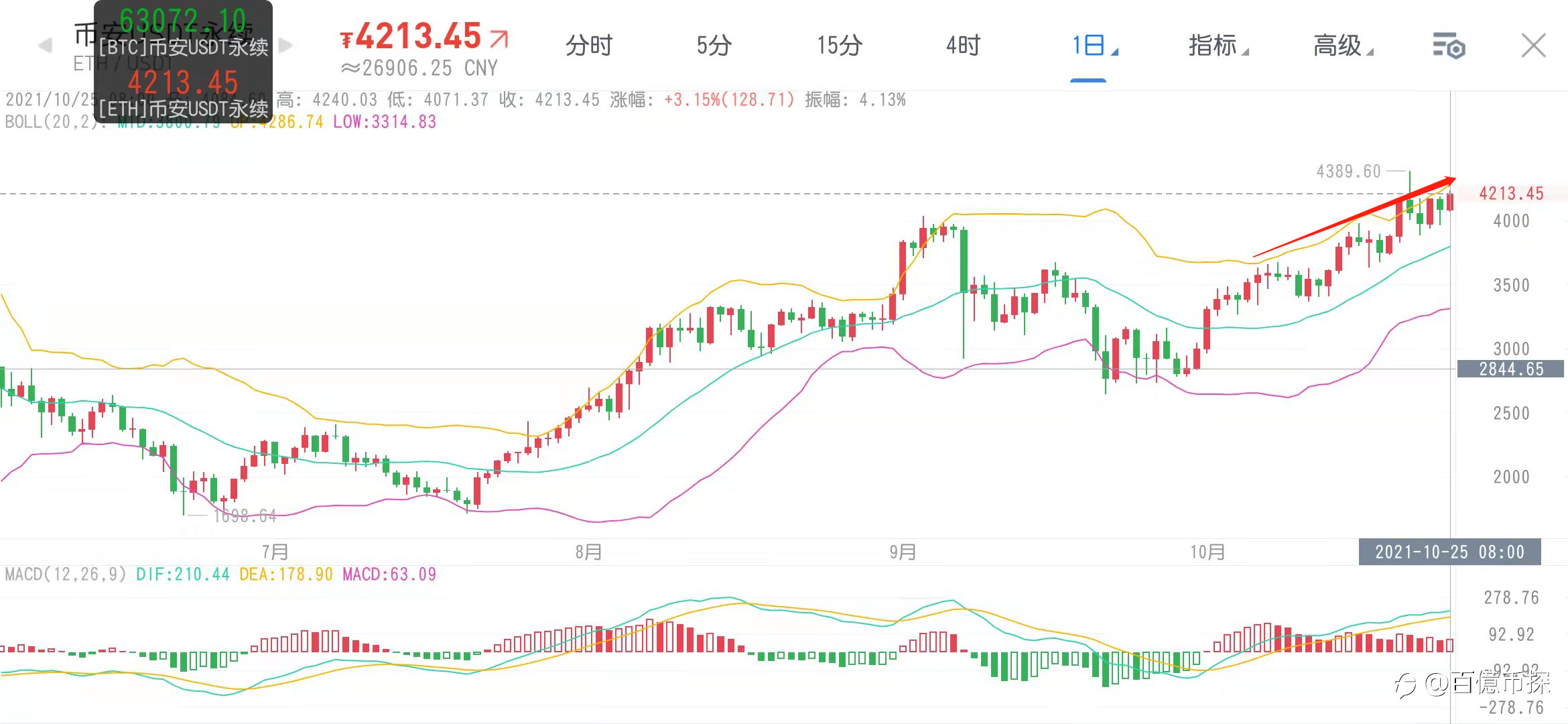This screenshot has width=1568, height=724.
Task: Open the 高级 advanced dropdown
Action: (x=1343, y=46)
